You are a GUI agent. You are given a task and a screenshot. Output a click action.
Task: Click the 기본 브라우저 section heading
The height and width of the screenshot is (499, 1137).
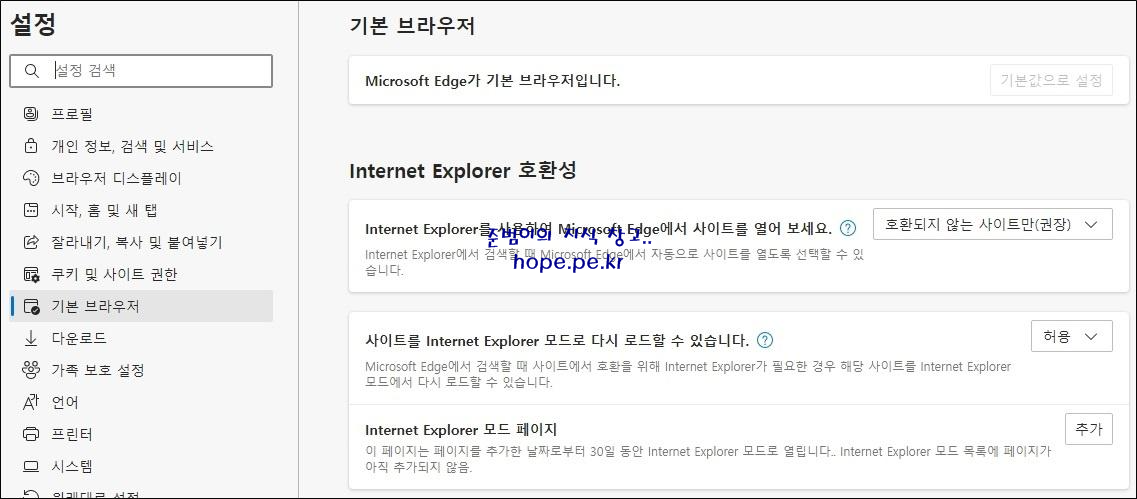(412, 27)
